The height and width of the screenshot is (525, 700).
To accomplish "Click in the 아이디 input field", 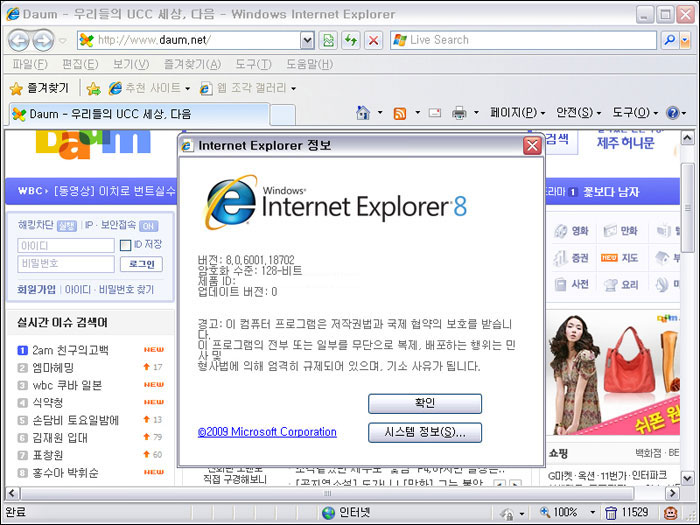I will [66, 246].
